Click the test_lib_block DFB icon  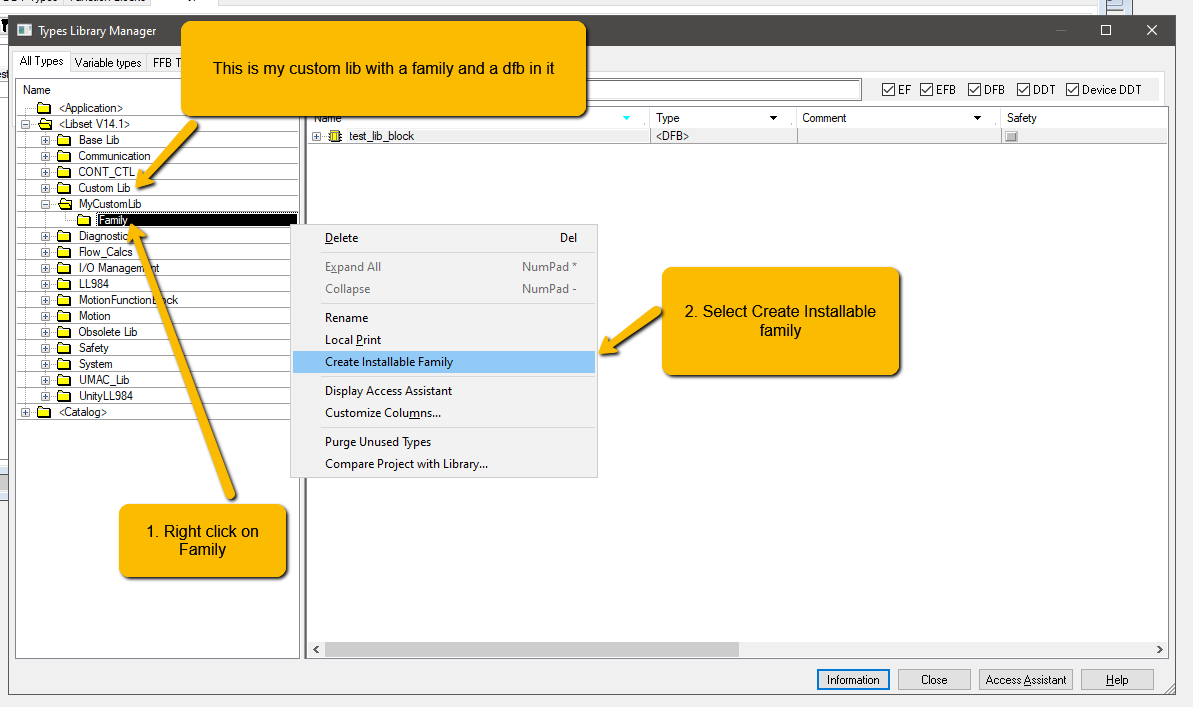335,136
